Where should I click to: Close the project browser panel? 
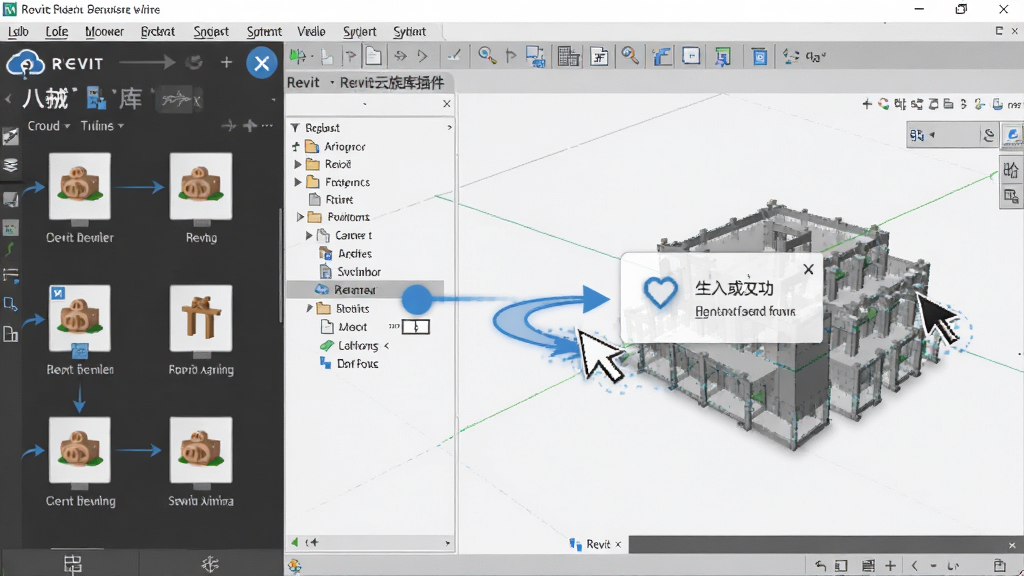click(x=447, y=104)
